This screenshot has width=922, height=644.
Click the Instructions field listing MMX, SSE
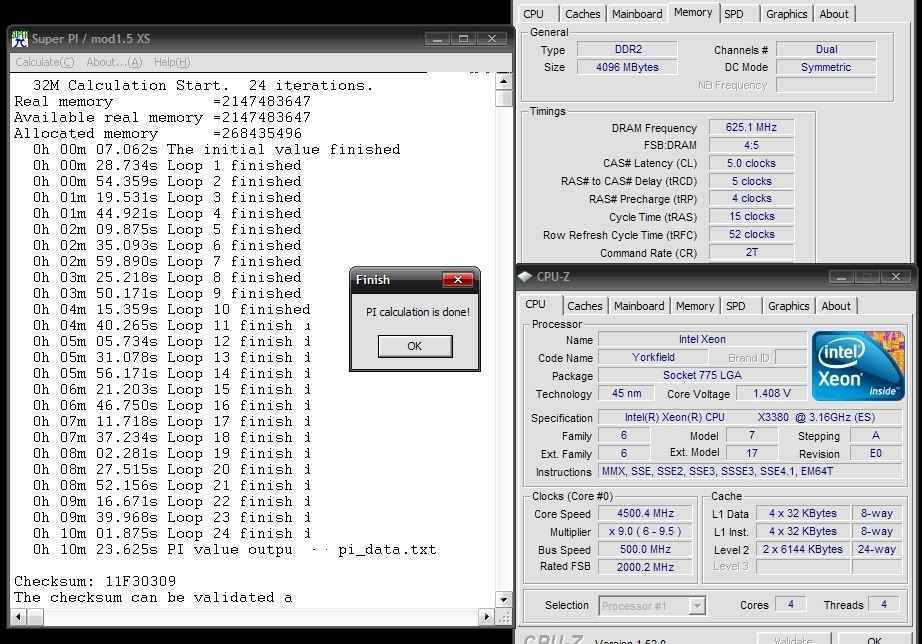point(750,471)
